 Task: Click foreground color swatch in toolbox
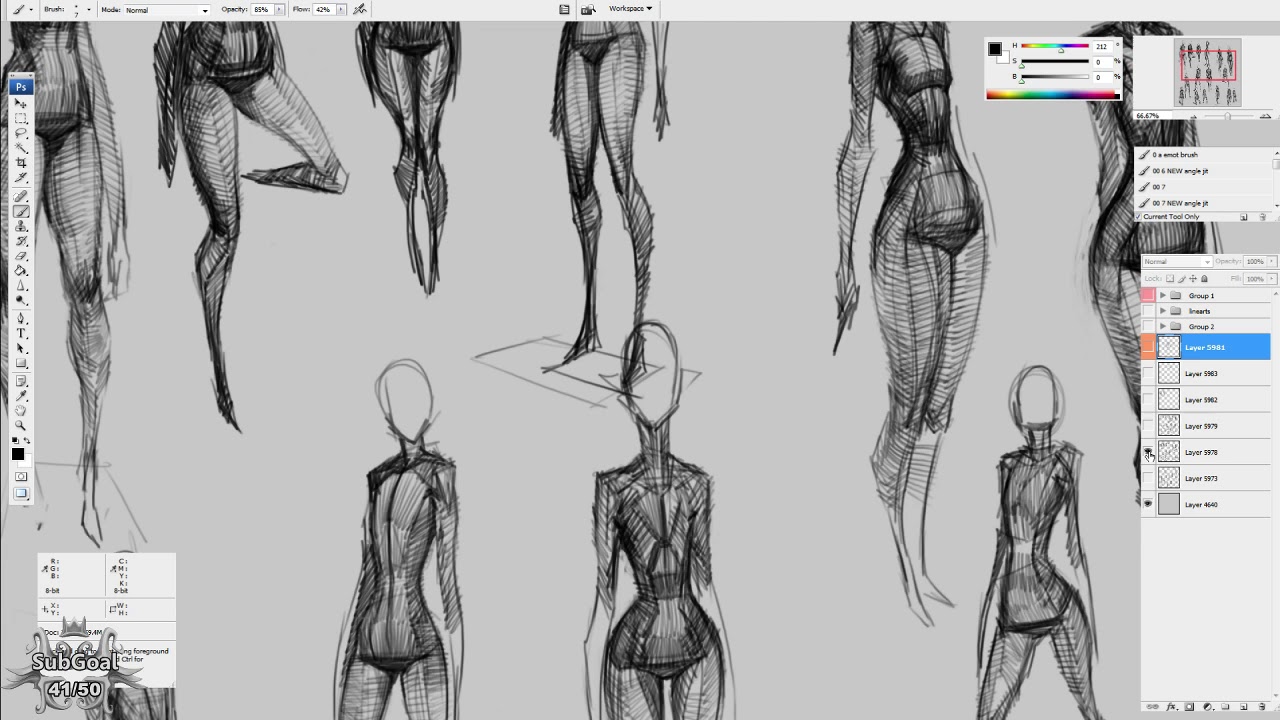pos(17,455)
